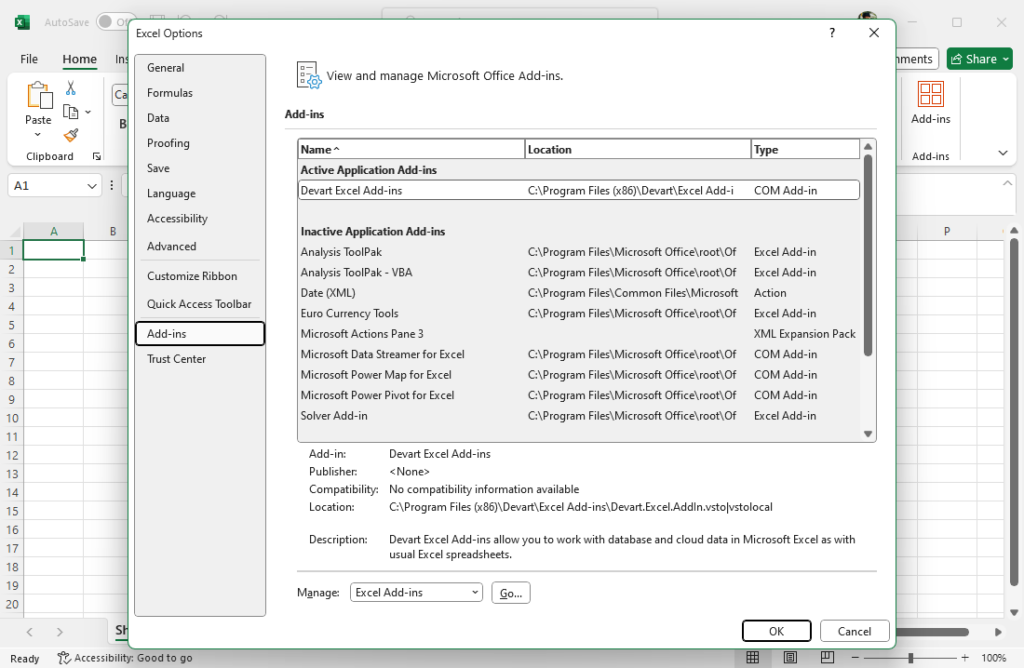Image resolution: width=1024 pixels, height=668 pixels.
Task: Open the Clipboard dialog launcher icon
Action: click(97, 156)
